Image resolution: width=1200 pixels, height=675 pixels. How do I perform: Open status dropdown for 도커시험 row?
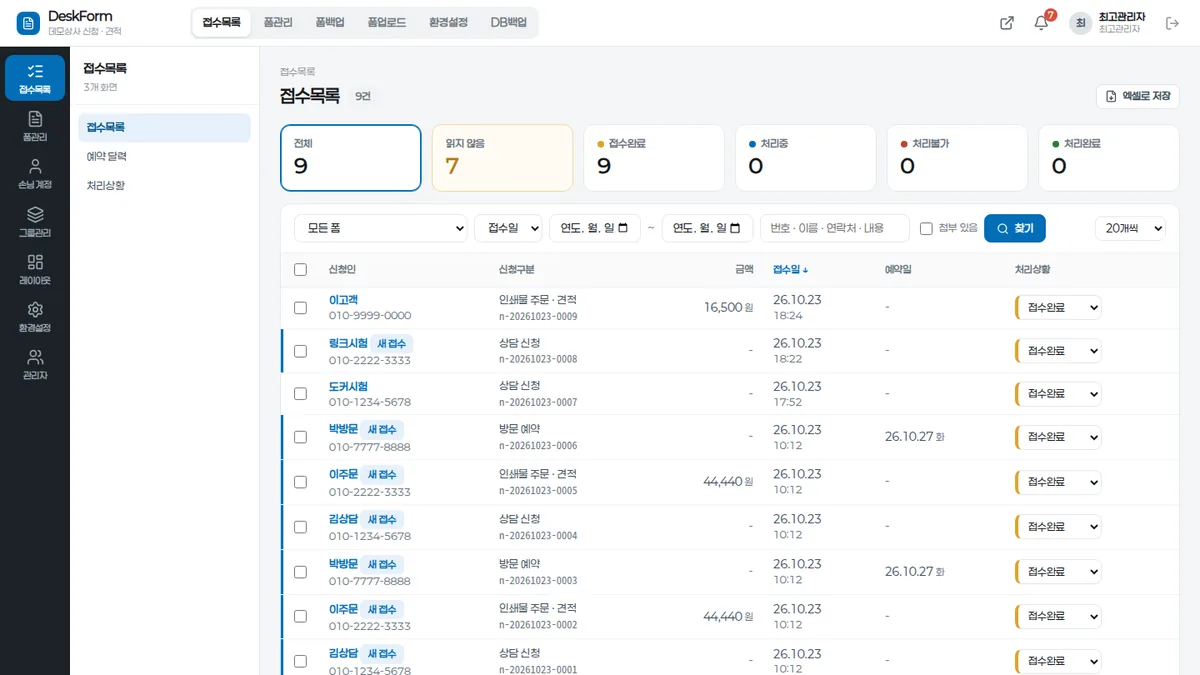click(x=1059, y=394)
